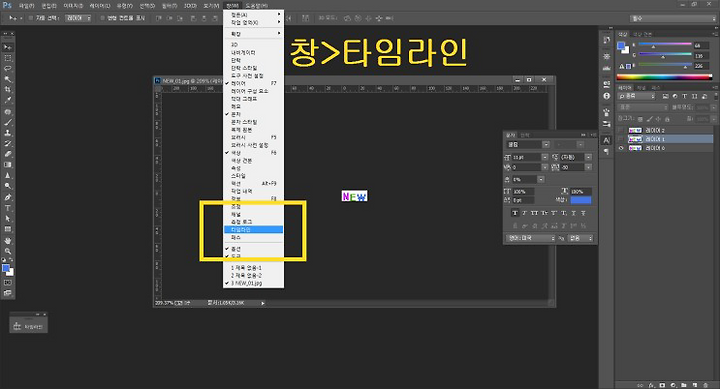Open the Paragraph panel icon in dock
The width and height of the screenshot is (720, 389).
(607, 151)
